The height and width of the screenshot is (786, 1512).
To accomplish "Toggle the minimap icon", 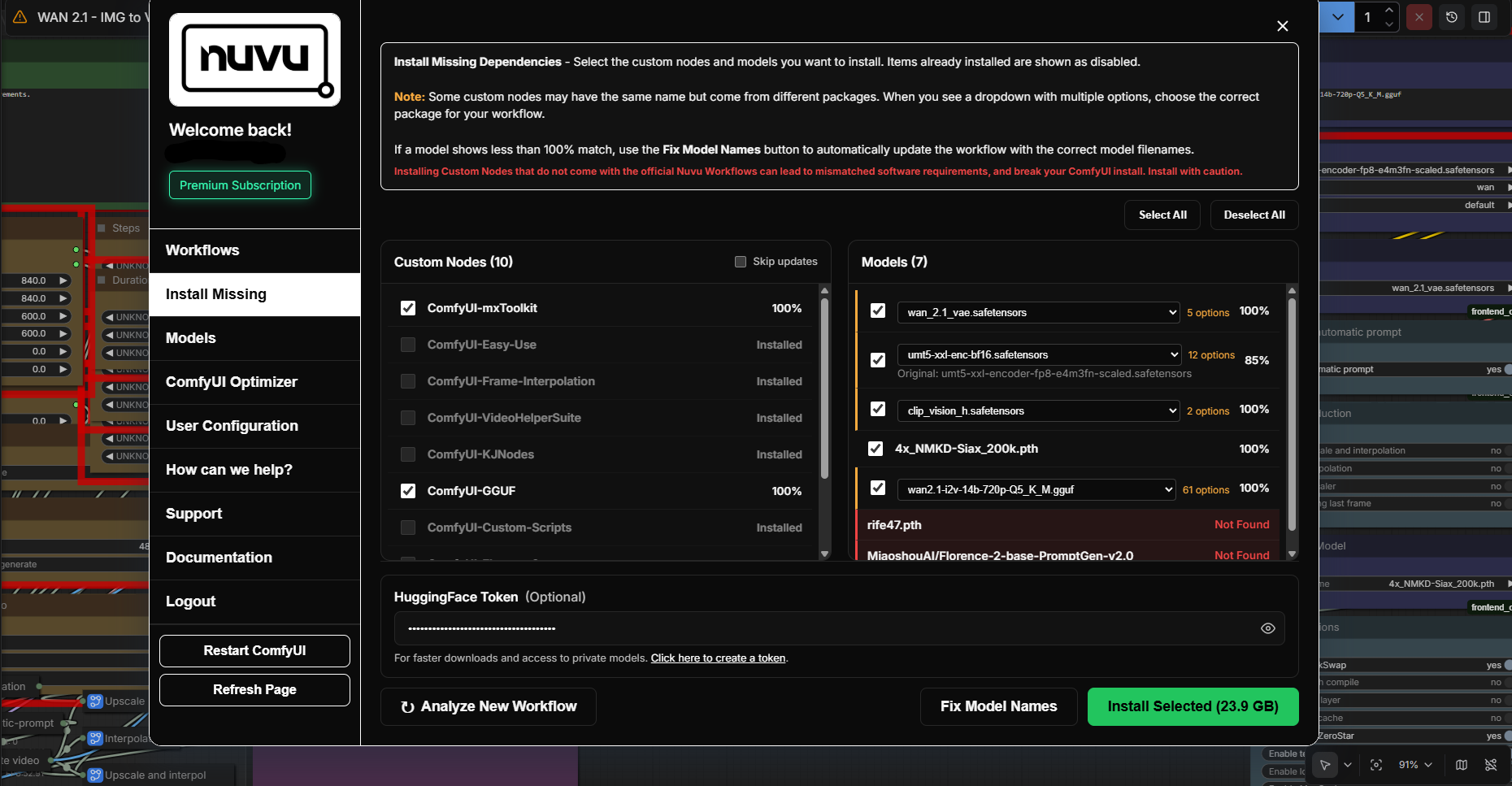I will [1462, 765].
